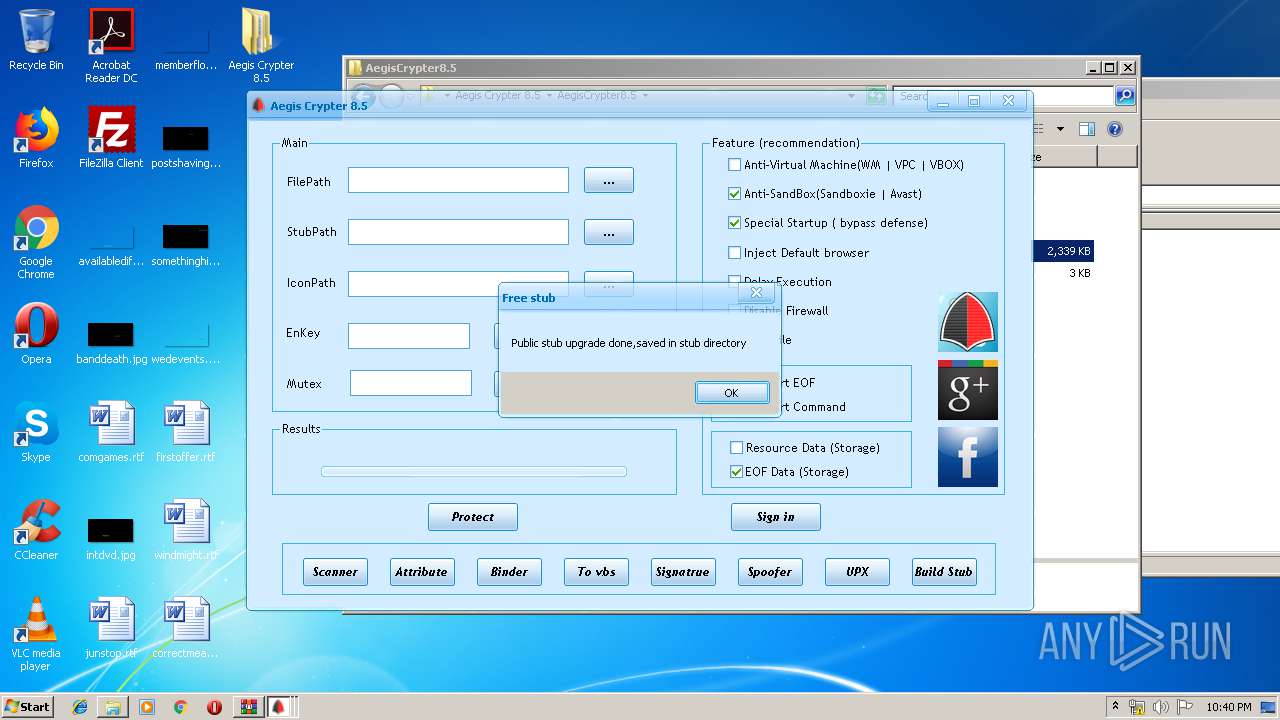The image size is (1280, 720).
Task: Open Skype desktop icon
Action: 36,432
